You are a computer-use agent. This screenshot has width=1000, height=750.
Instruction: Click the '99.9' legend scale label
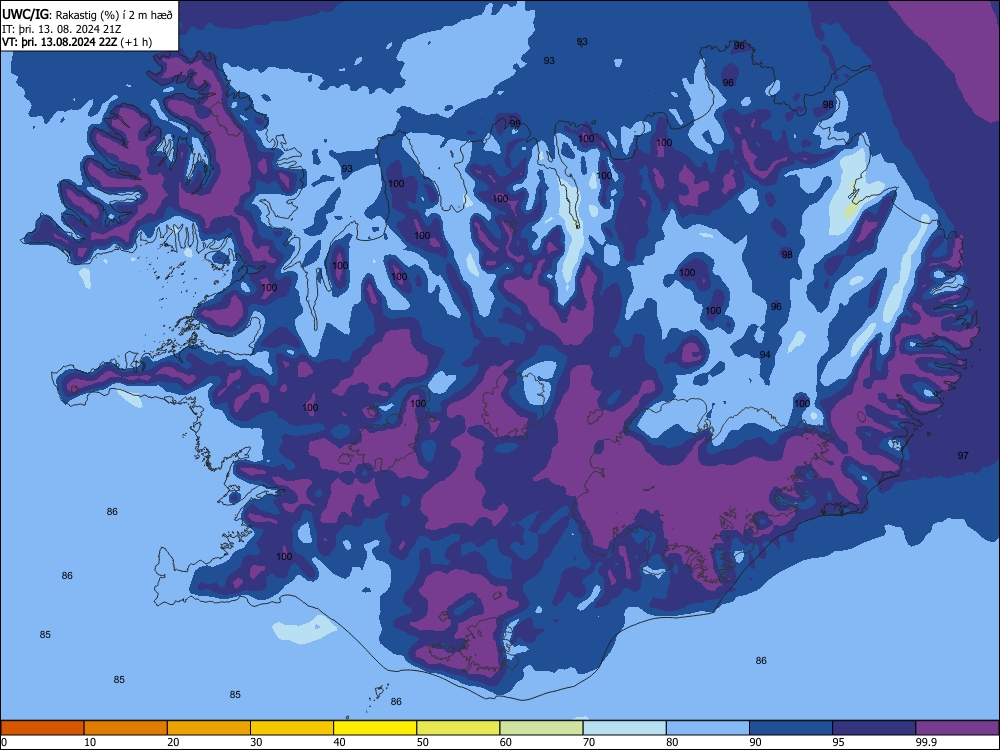click(925, 742)
